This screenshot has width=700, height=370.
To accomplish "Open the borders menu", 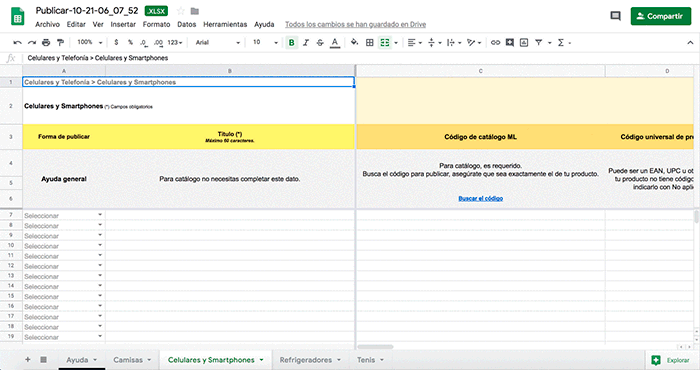I will [x=370, y=42].
